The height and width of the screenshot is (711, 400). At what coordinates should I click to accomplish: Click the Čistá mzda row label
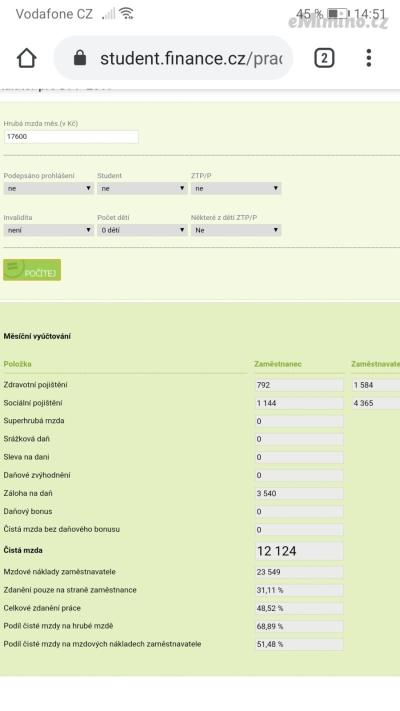coord(23,550)
